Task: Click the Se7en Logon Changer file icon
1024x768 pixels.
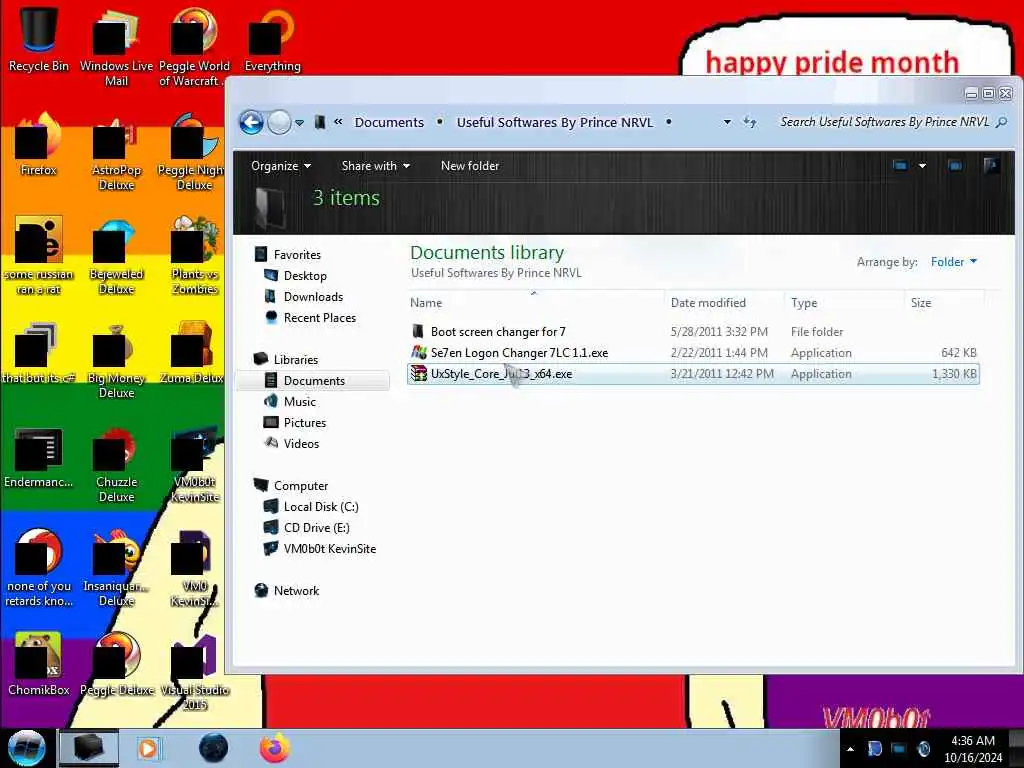Action: tap(419, 353)
